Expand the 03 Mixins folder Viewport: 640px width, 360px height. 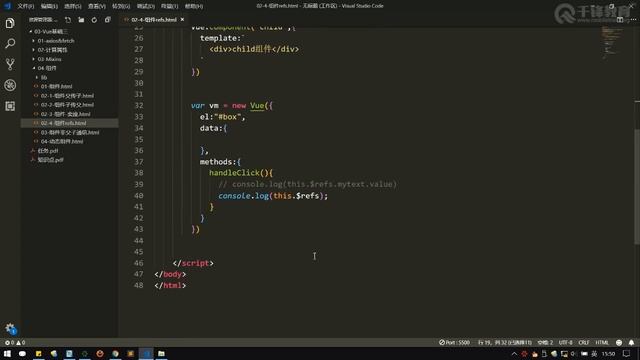(x=49, y=59)
